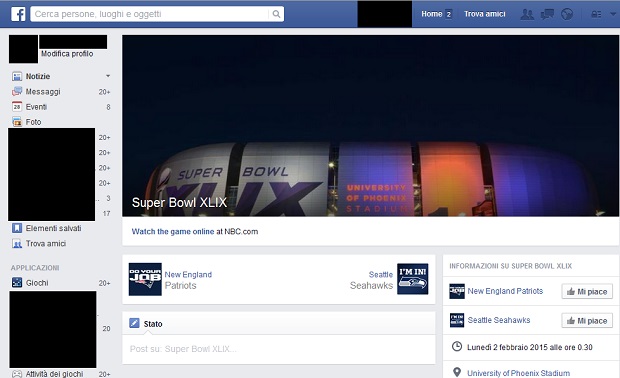Click Modifica profilo link
The width and height of the screenshot is (620, 378).
67,54
